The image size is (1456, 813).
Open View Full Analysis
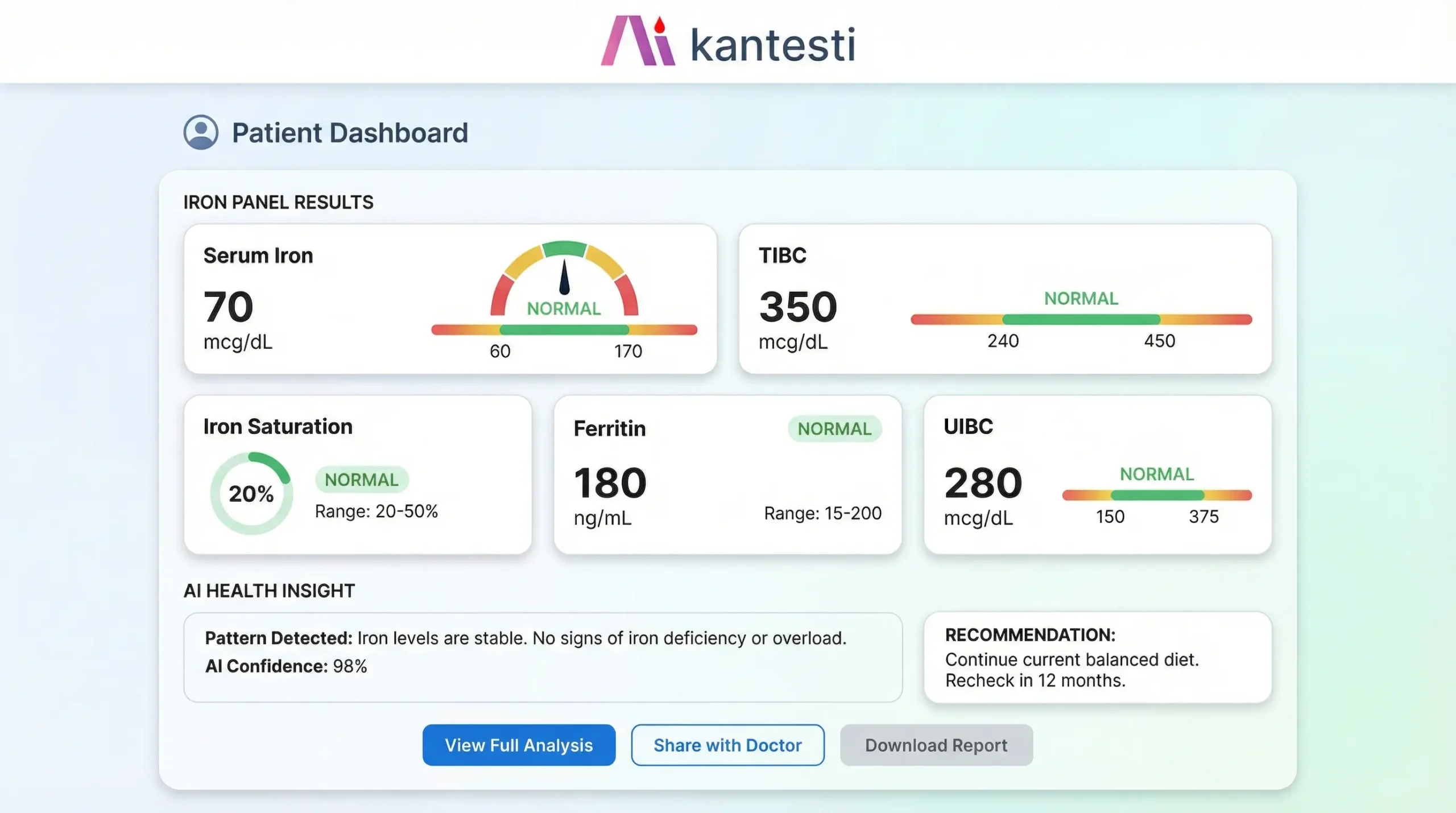click(x=519, y=745)
